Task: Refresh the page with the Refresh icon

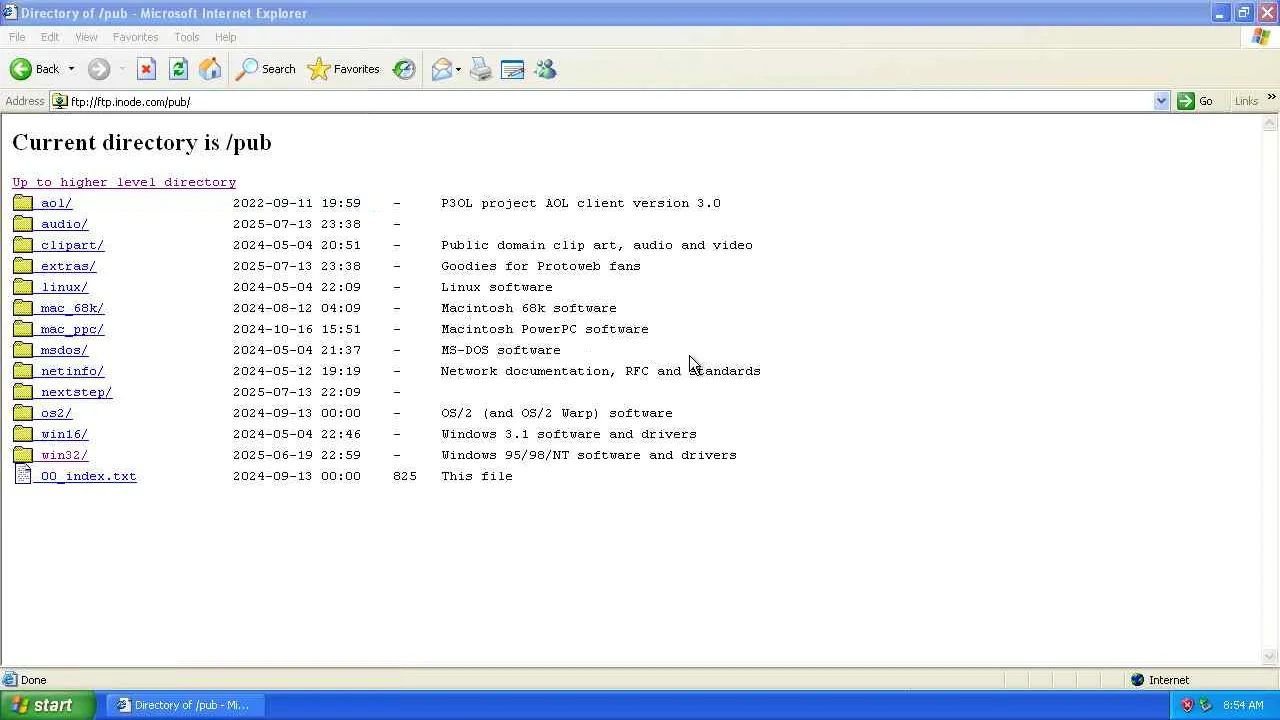Action: (x=178, y=69)
